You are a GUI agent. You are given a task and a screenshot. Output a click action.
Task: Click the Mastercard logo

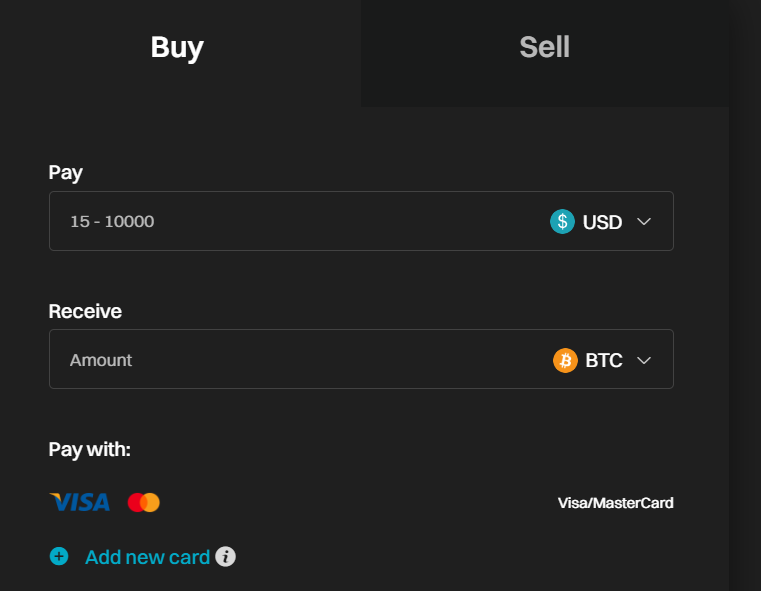point(144,502)
